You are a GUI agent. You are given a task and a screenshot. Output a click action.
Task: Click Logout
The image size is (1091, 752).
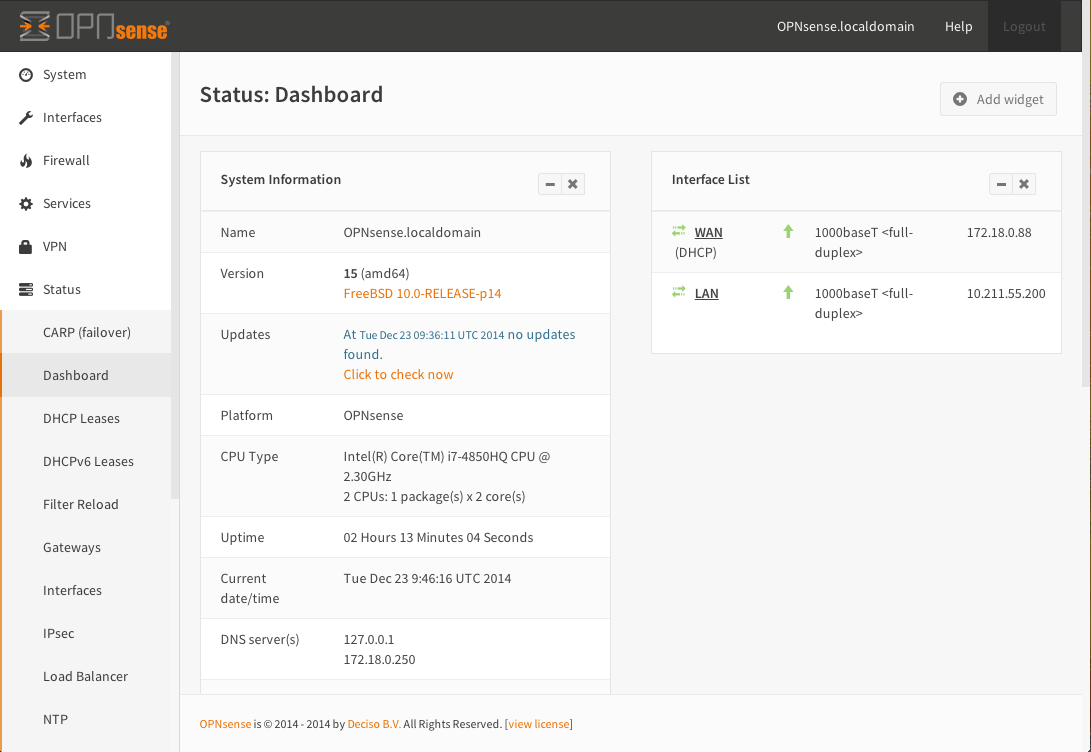(x=1024, y=26)
